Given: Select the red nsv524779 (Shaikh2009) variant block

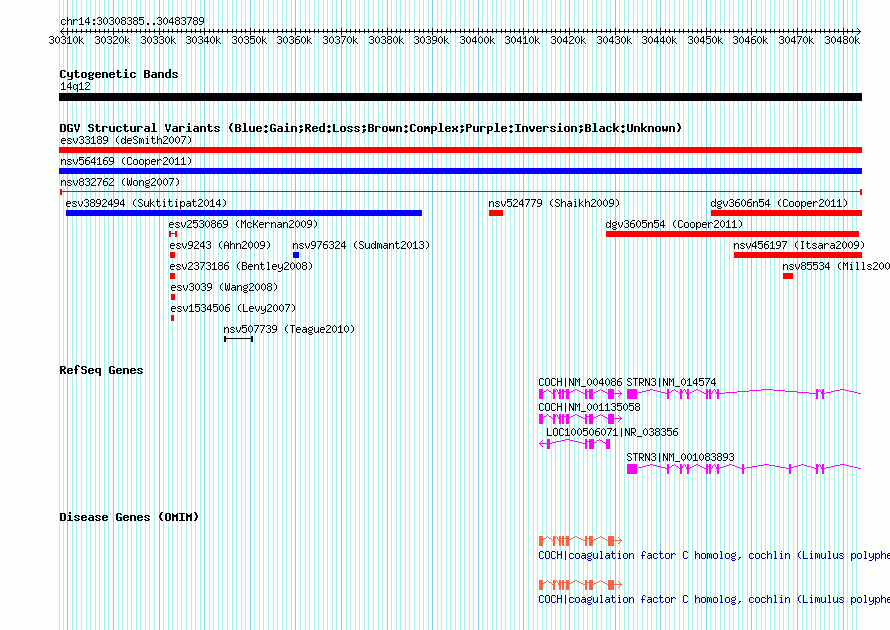Looking at the screenshot, I should point(496,213).
